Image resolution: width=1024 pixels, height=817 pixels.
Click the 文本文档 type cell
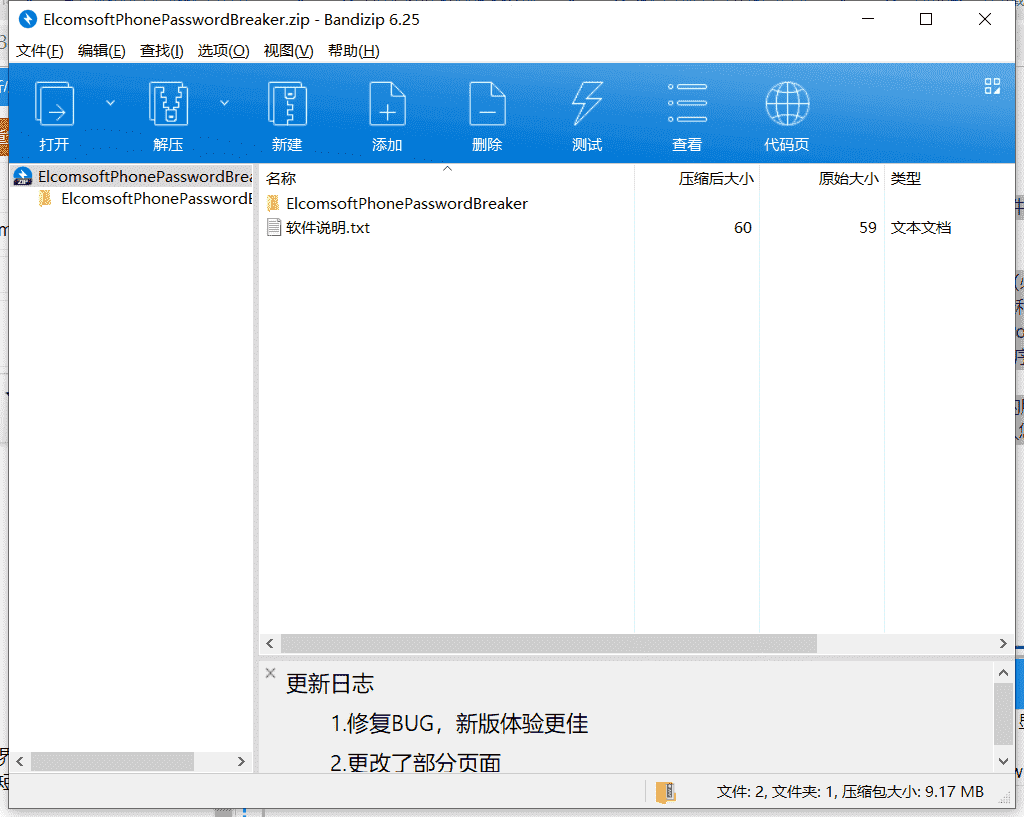click(x=921, y=228)
